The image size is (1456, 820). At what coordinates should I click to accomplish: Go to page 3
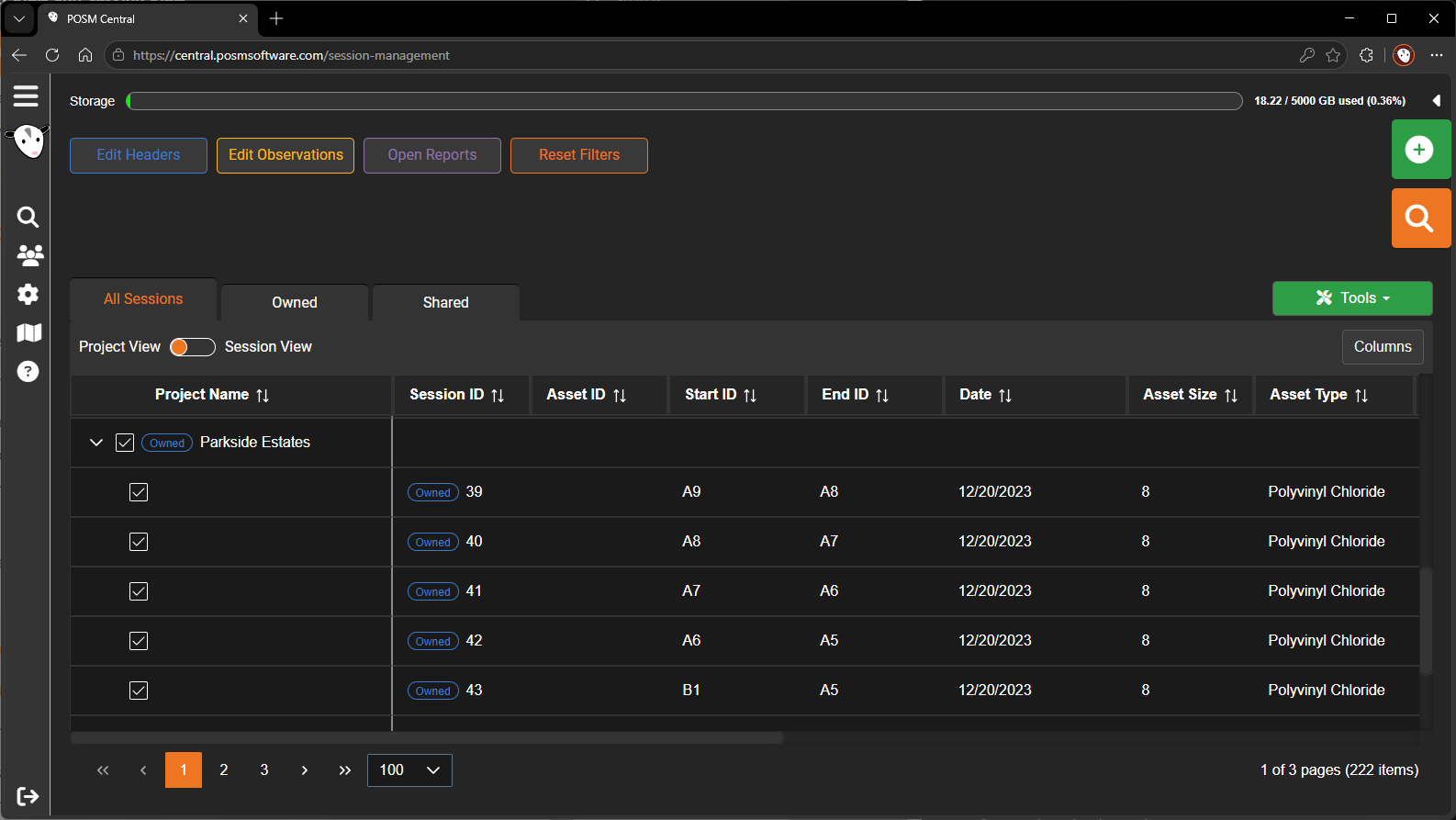(264, 770)
